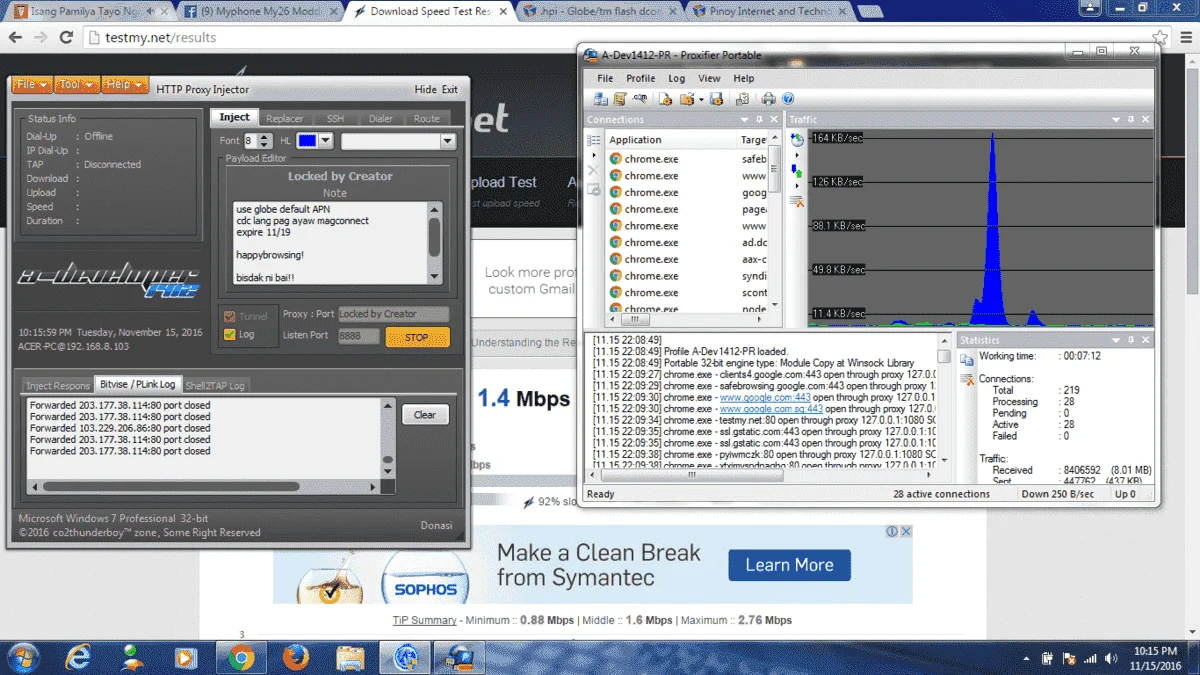The width and height of the screenshot is (1200, 675).
Task: Open the Connections pane dropdown arrow
Action: pyautogui.click(x=744, y=120)
